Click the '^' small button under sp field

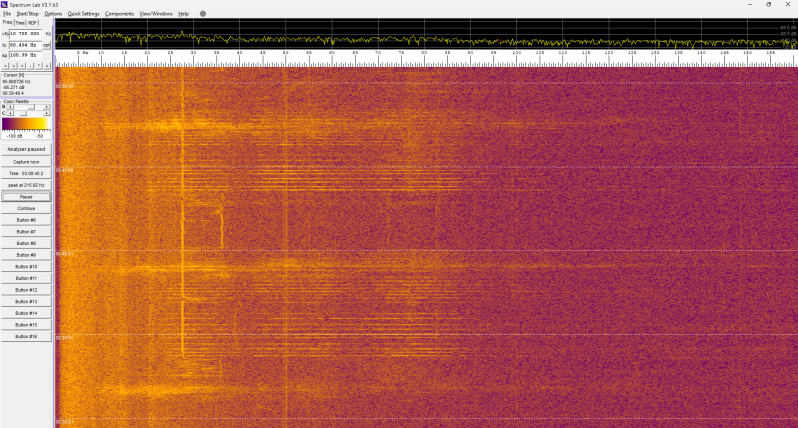pyautogui.click(x=39, y=66)
